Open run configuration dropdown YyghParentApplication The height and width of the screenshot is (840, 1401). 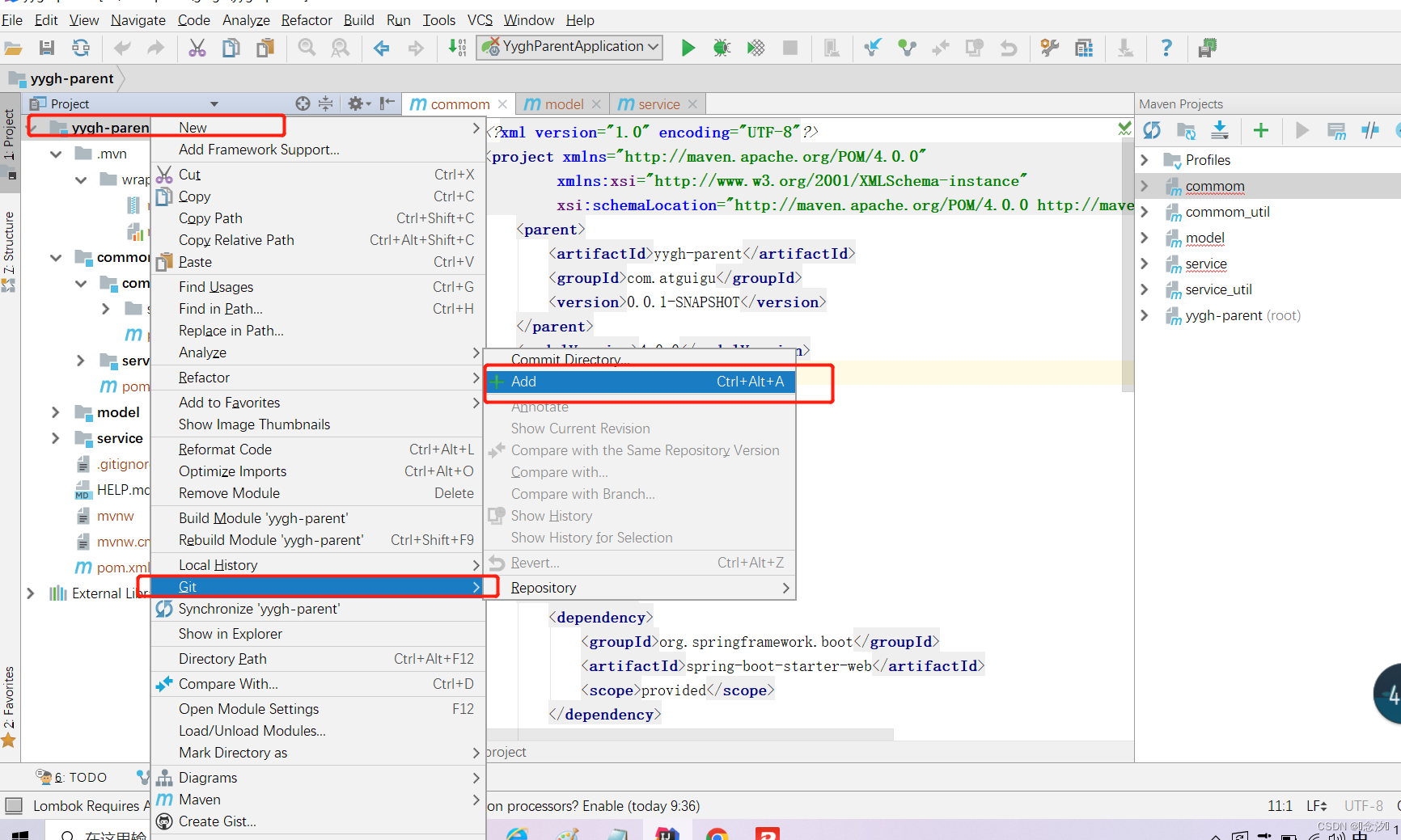pyautogui.click(x=570, y=47)
